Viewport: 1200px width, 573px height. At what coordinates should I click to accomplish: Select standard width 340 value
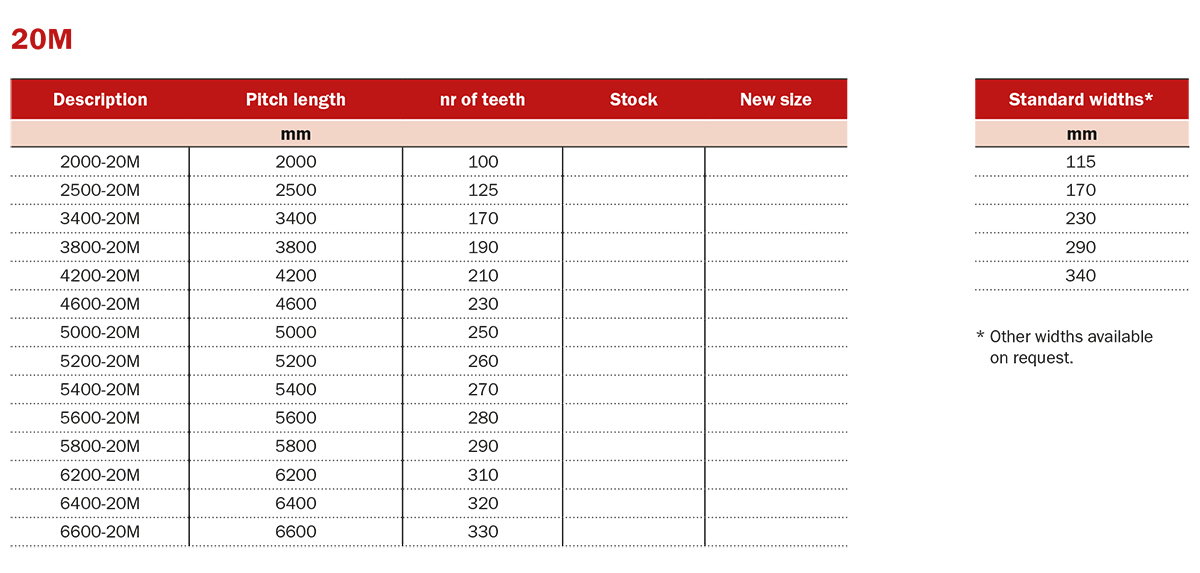click(x=1081, y=276)
